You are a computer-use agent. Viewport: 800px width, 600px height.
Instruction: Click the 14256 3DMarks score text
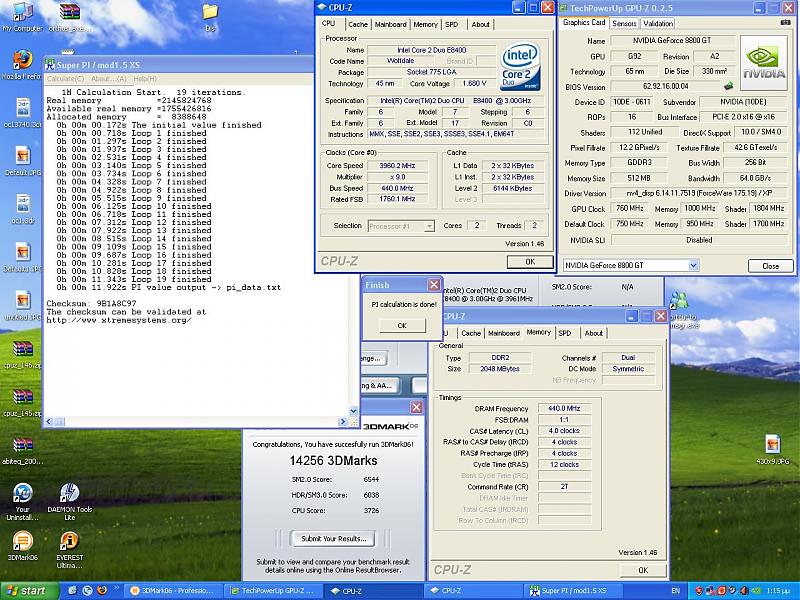[333, 461]
